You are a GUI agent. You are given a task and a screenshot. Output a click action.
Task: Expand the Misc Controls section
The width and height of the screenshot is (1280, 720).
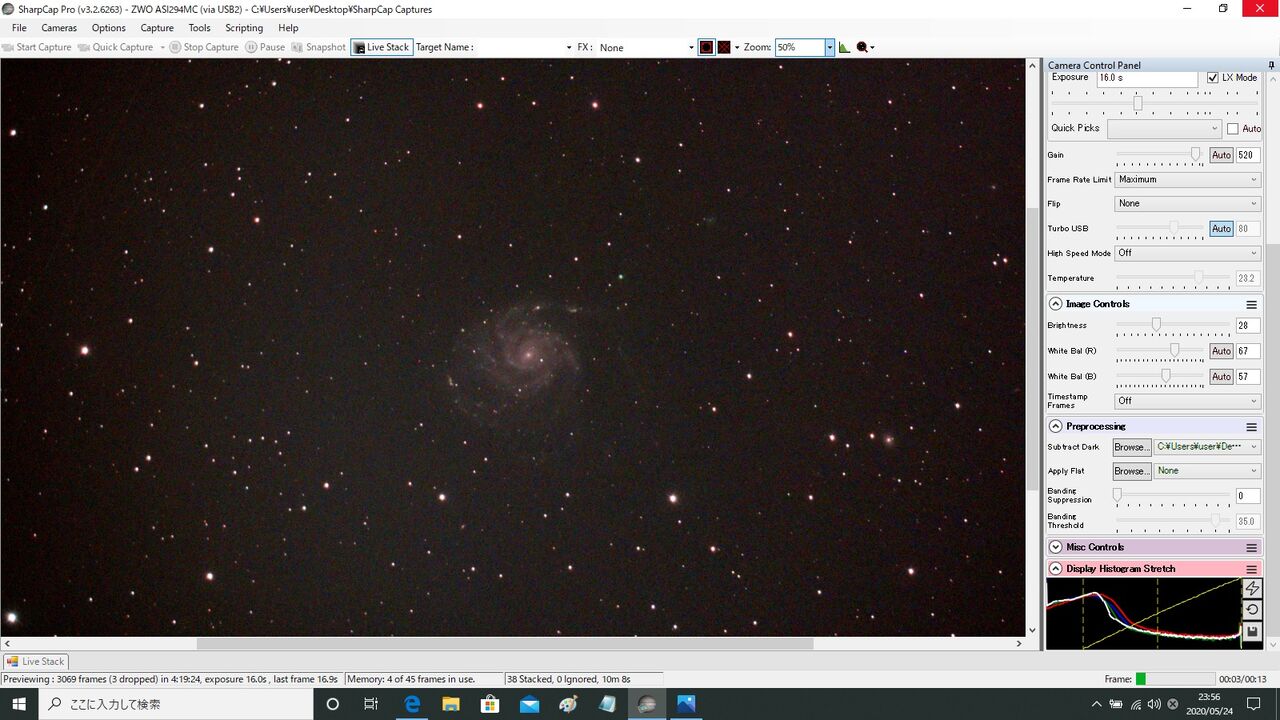[1055, 547]
